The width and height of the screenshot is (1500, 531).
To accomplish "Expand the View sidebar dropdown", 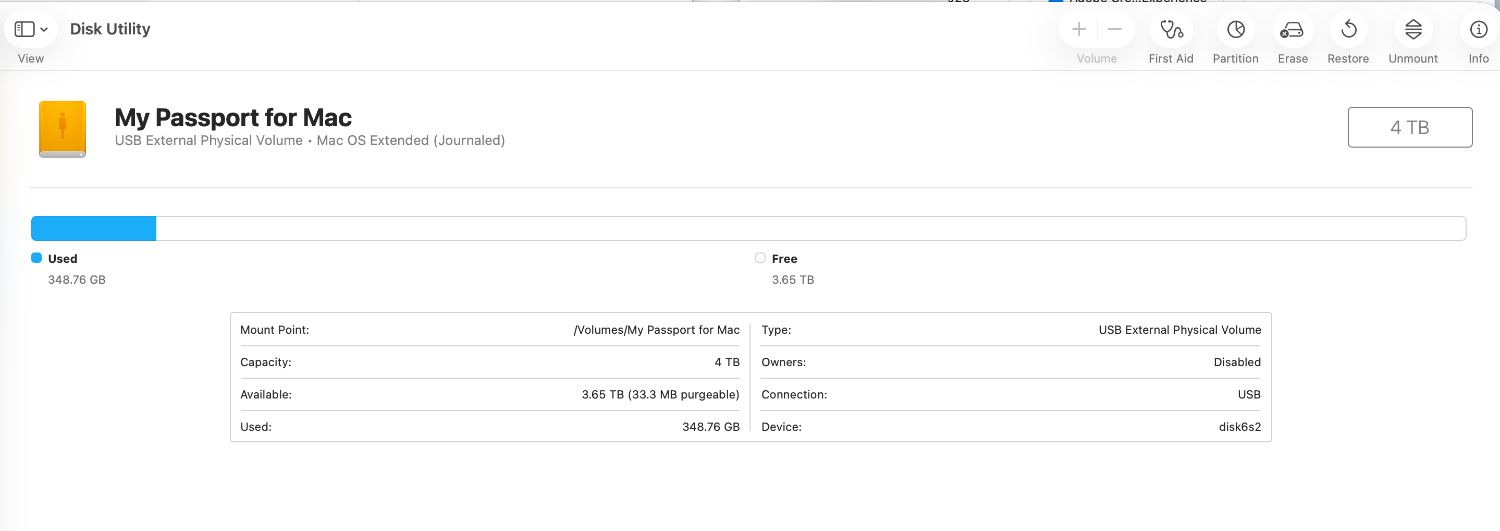I will [31, 30].
